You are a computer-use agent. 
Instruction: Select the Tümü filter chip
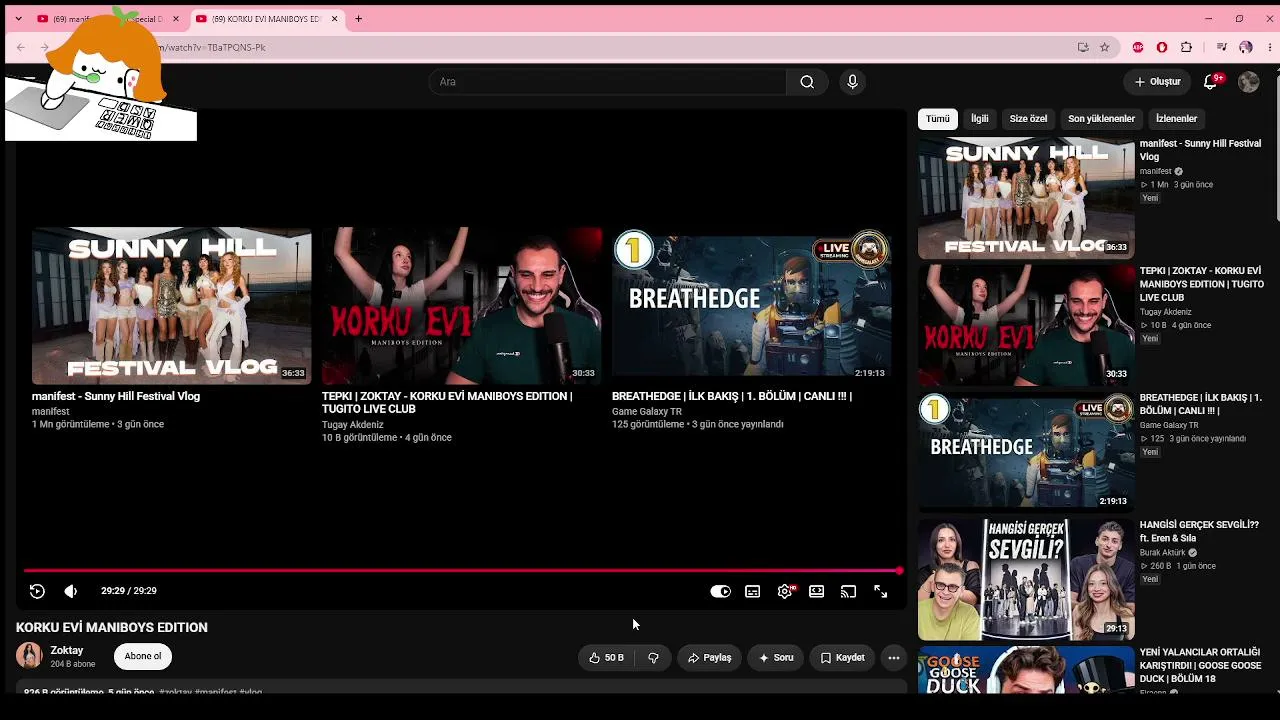[938, 119]
